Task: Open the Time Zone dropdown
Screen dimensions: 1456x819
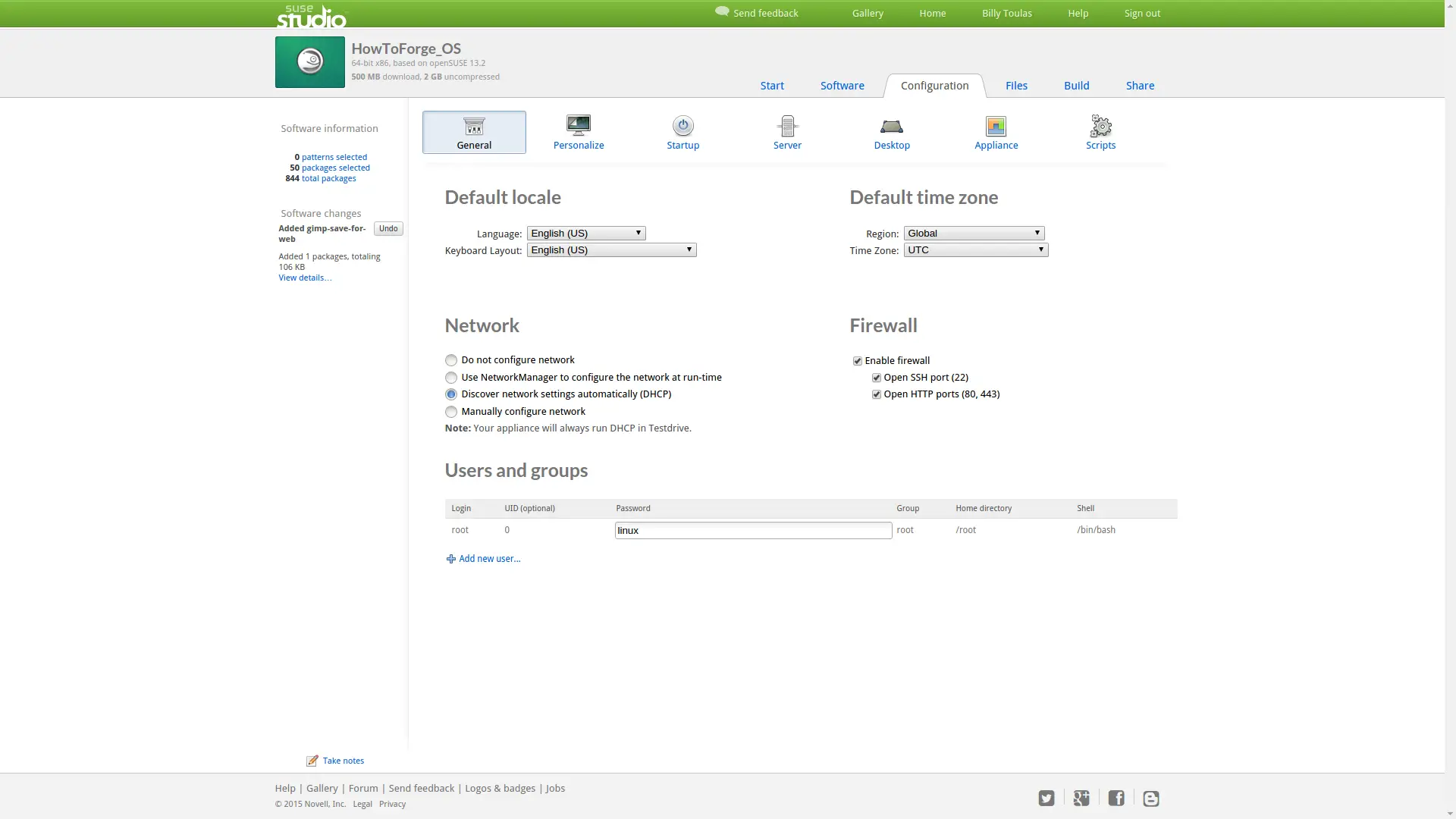Action: click(x=976, y=250)
